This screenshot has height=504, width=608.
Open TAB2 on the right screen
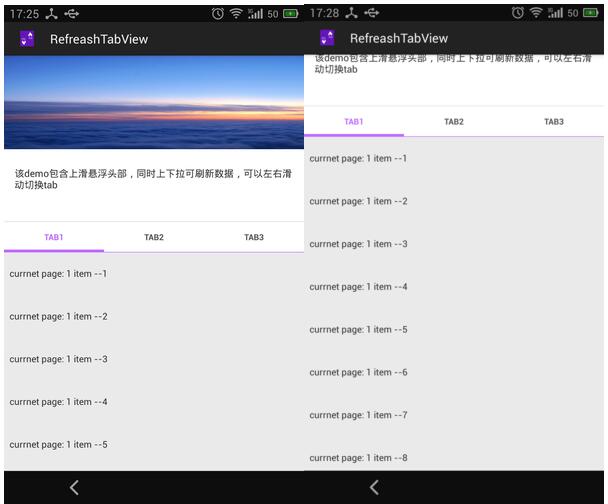(x=454, y=122)
